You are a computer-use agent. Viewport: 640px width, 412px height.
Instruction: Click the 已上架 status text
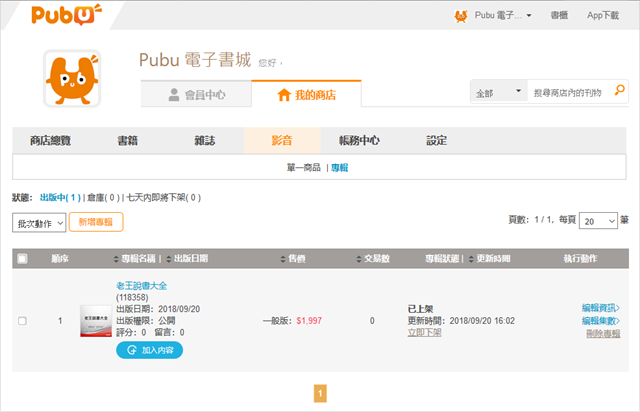tap(420, 309)
